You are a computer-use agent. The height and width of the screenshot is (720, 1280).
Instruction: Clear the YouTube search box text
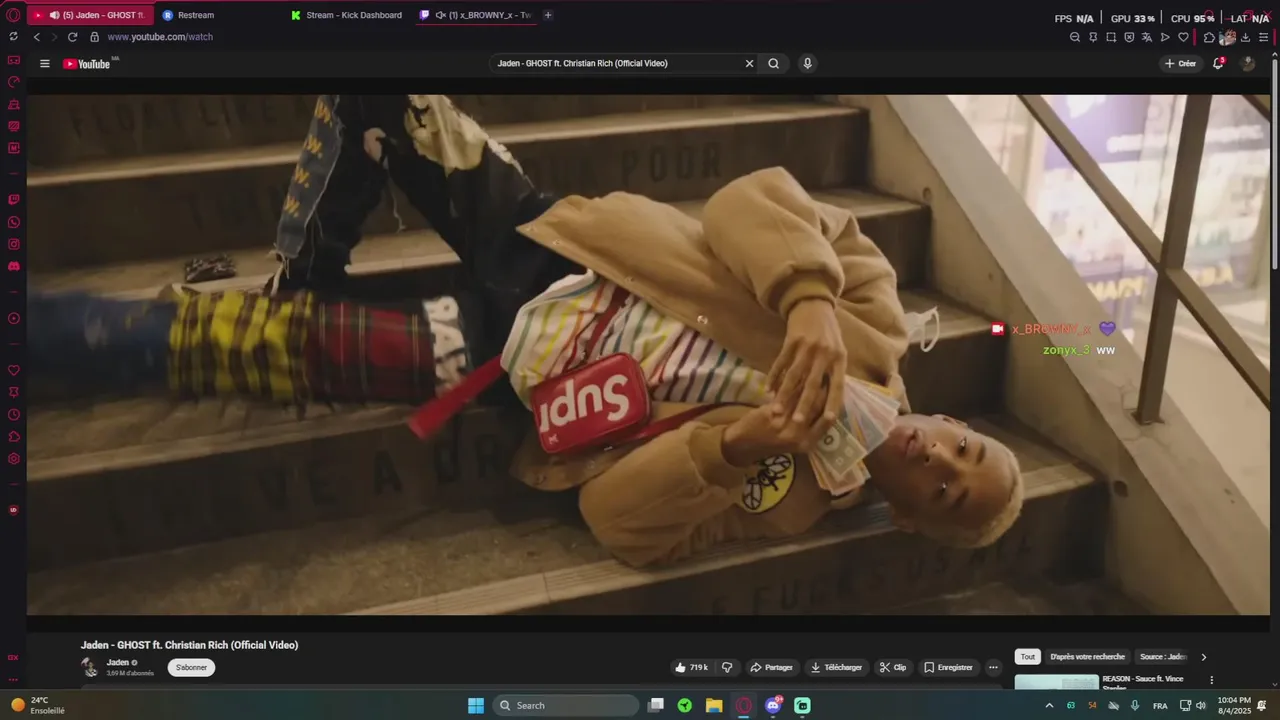pos(749,63)
